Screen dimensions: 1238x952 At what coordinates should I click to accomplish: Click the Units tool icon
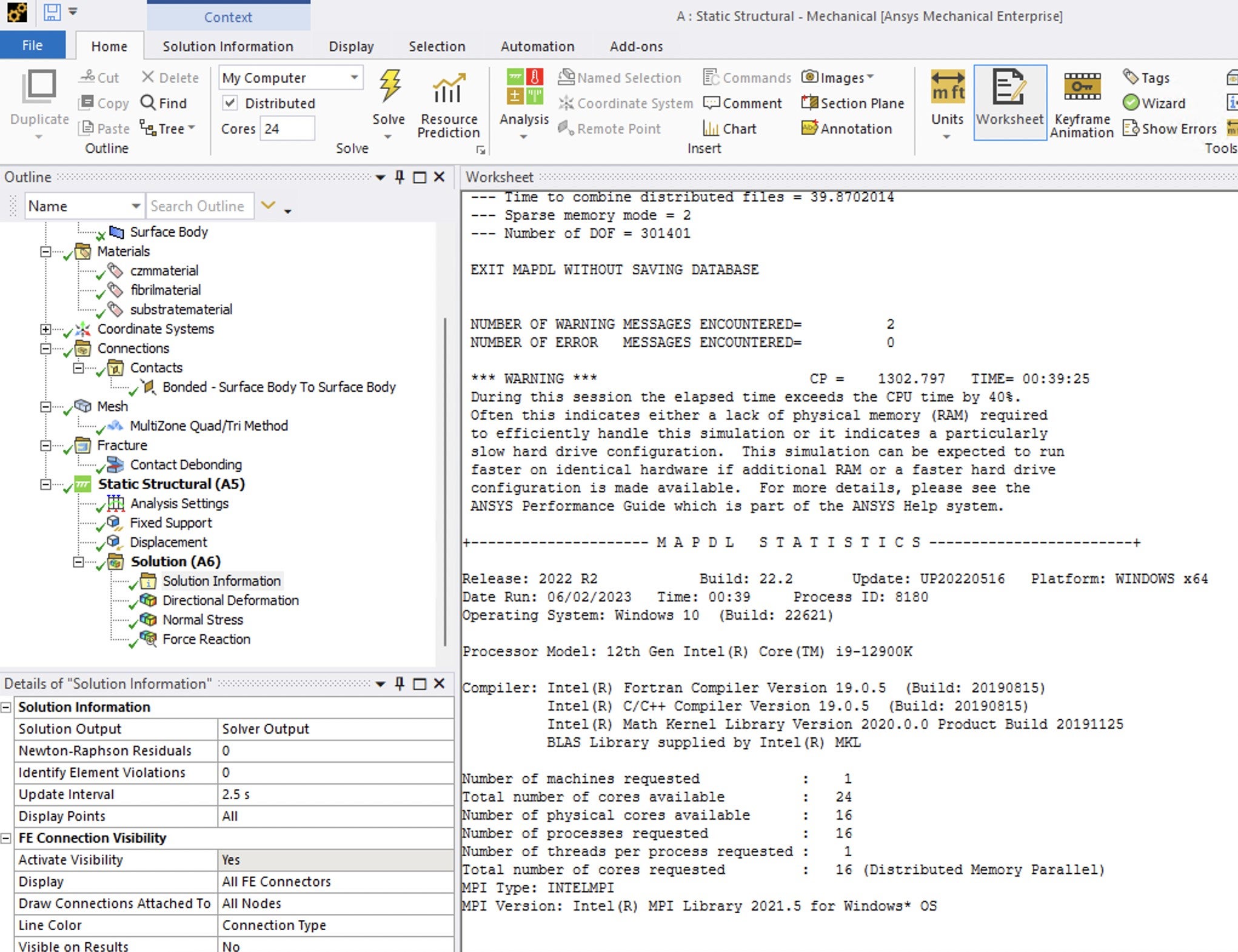coord(948,87)
